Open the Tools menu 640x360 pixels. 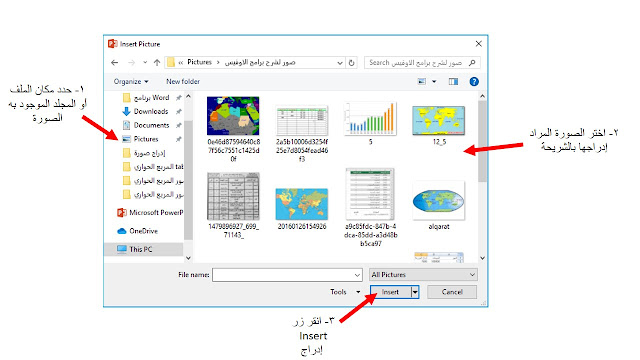point(345,292)
